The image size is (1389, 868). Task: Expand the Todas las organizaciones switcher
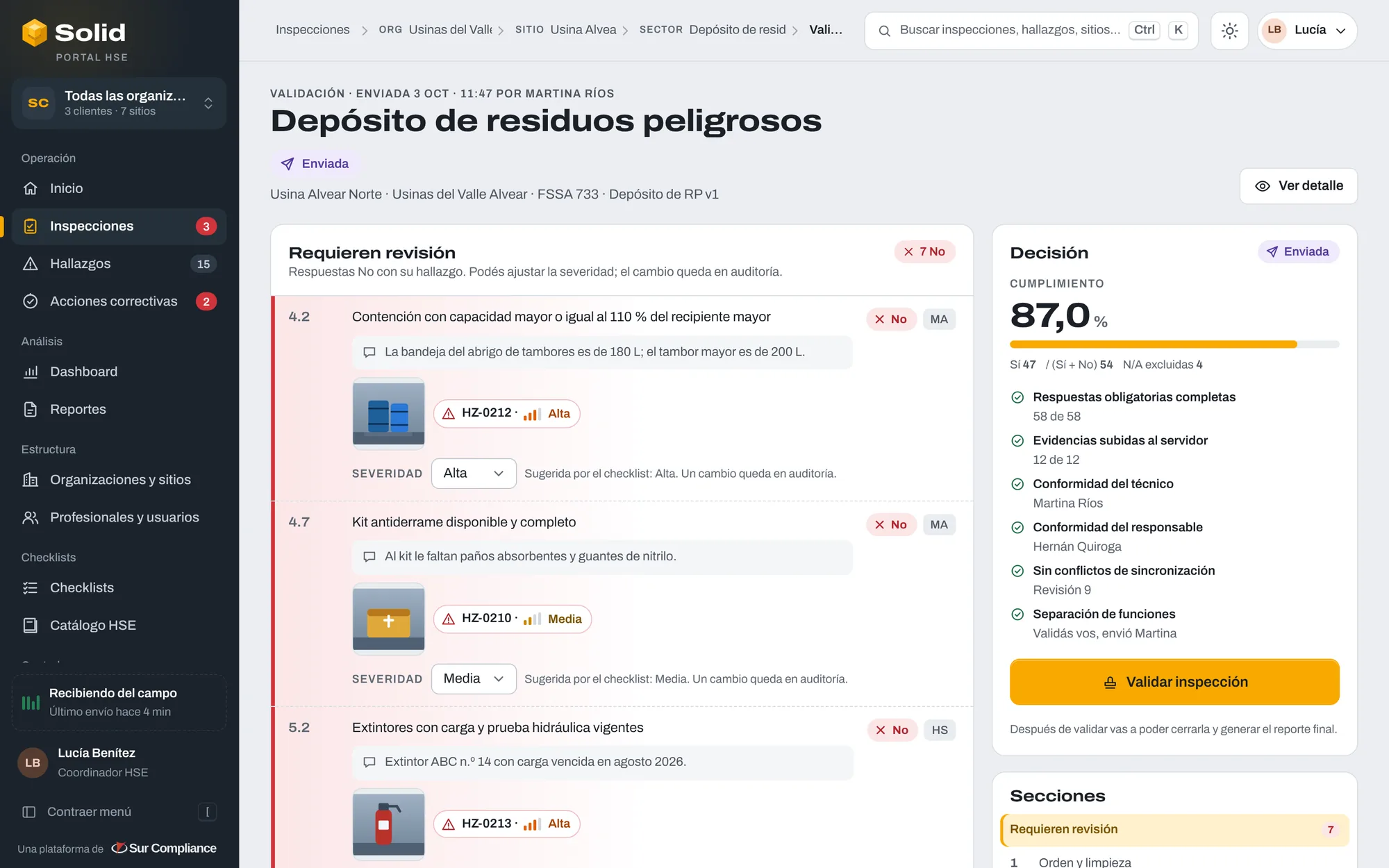(x=119, y=103)
